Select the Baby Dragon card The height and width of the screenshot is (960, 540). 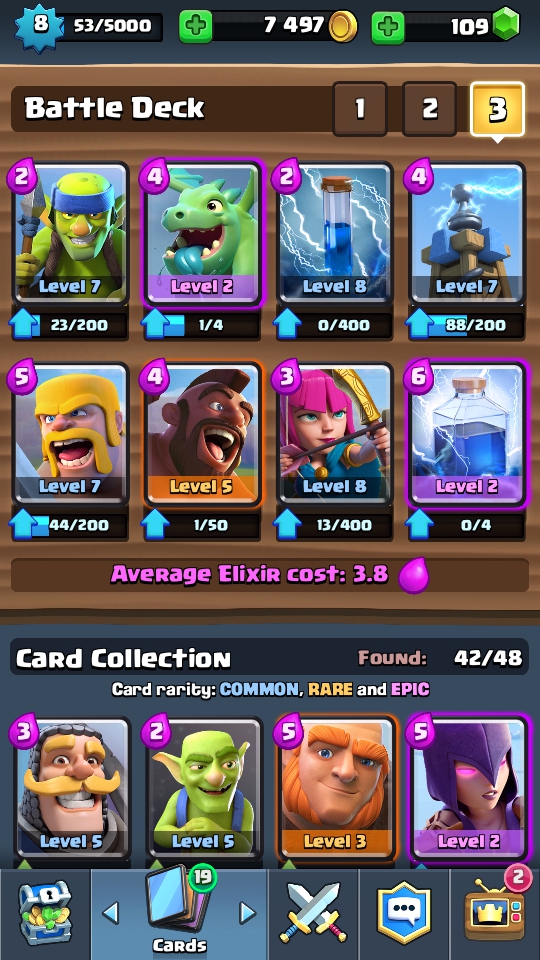point(202,234)
